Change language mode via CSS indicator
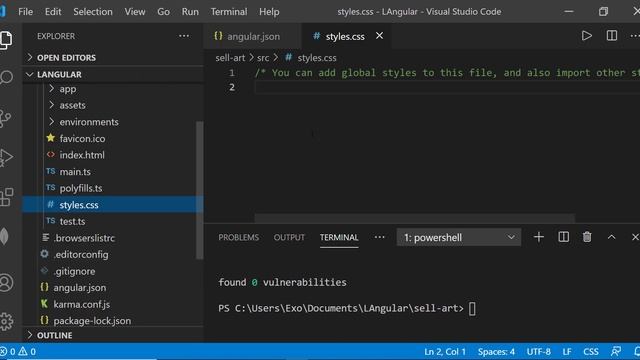Viewport: 640px width, 360px height. [x=591, y=351]
